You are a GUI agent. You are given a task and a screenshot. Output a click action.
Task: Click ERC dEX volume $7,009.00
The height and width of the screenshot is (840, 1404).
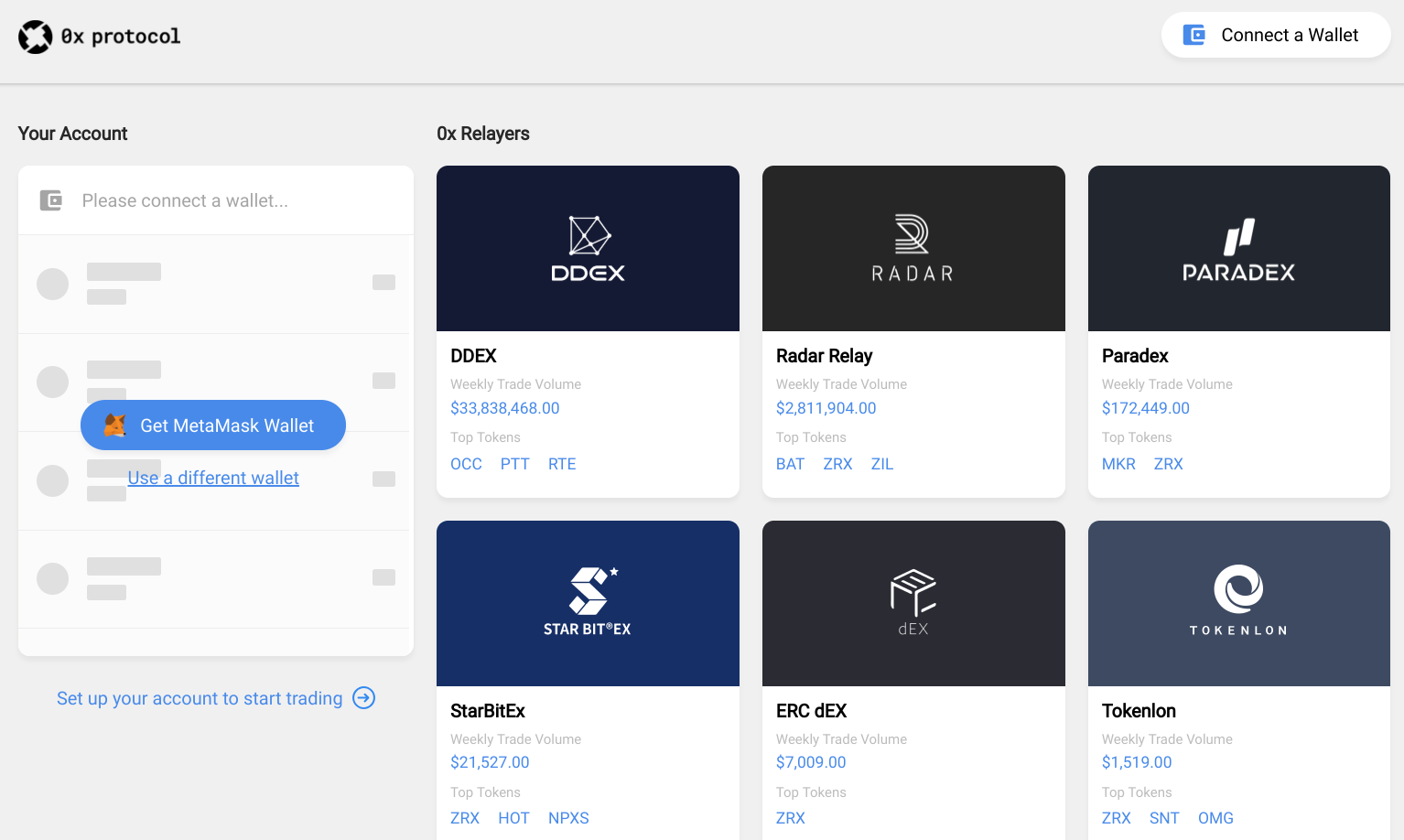click(811, 762)
